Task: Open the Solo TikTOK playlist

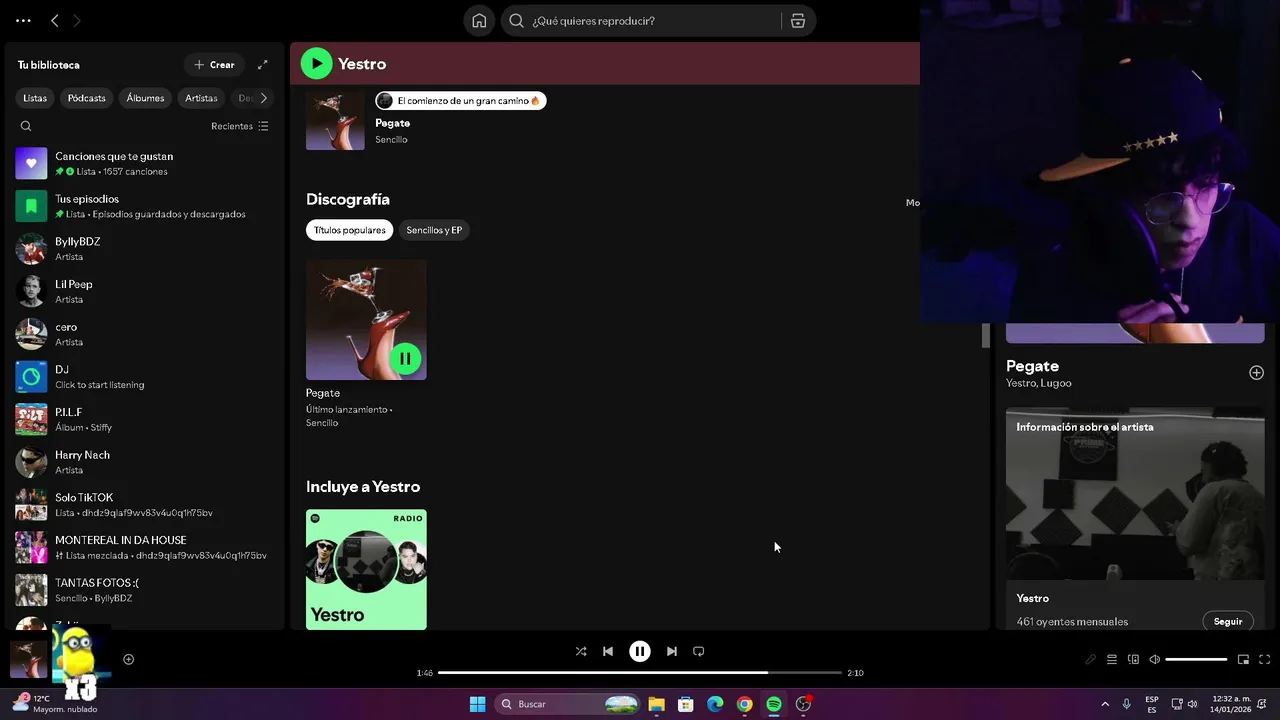Action: (x=145, y=505)
